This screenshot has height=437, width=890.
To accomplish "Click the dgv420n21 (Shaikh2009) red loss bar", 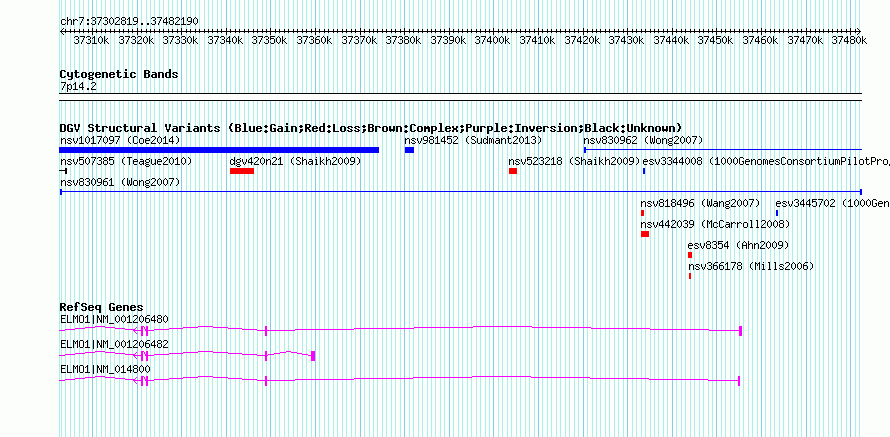I will click(242, 171).
